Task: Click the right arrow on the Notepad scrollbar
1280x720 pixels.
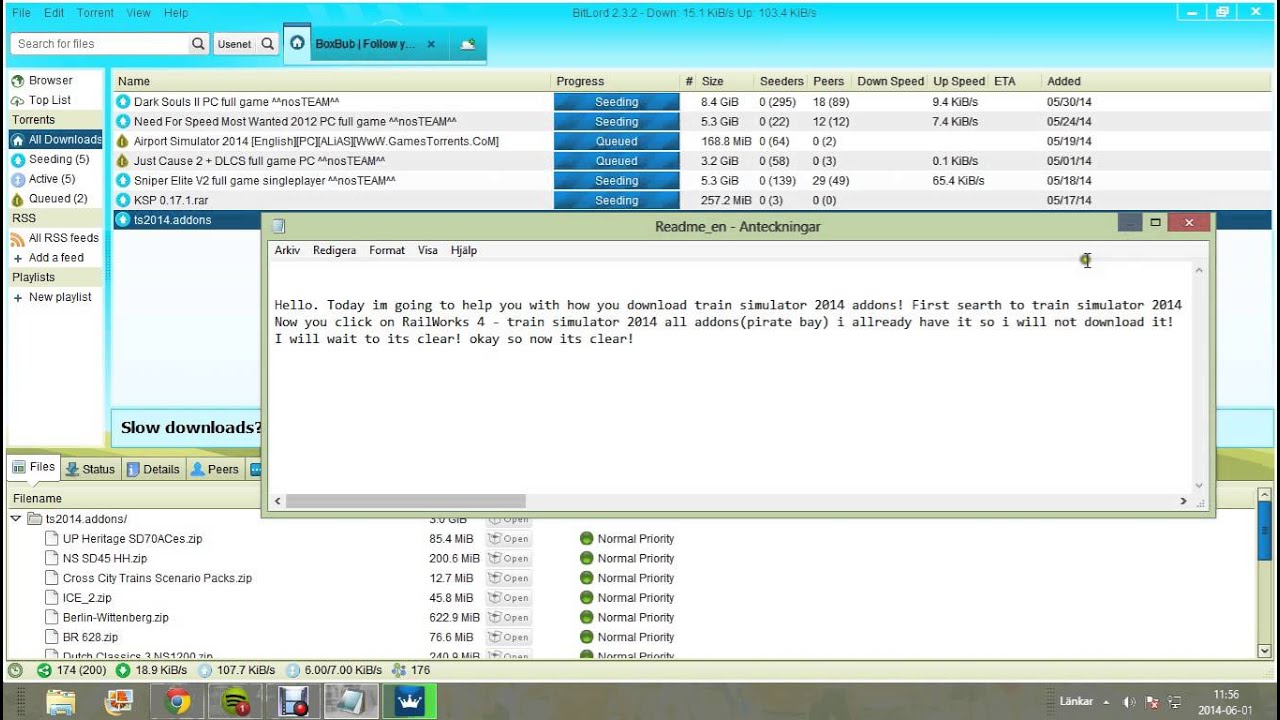Action: [1183, 501]
